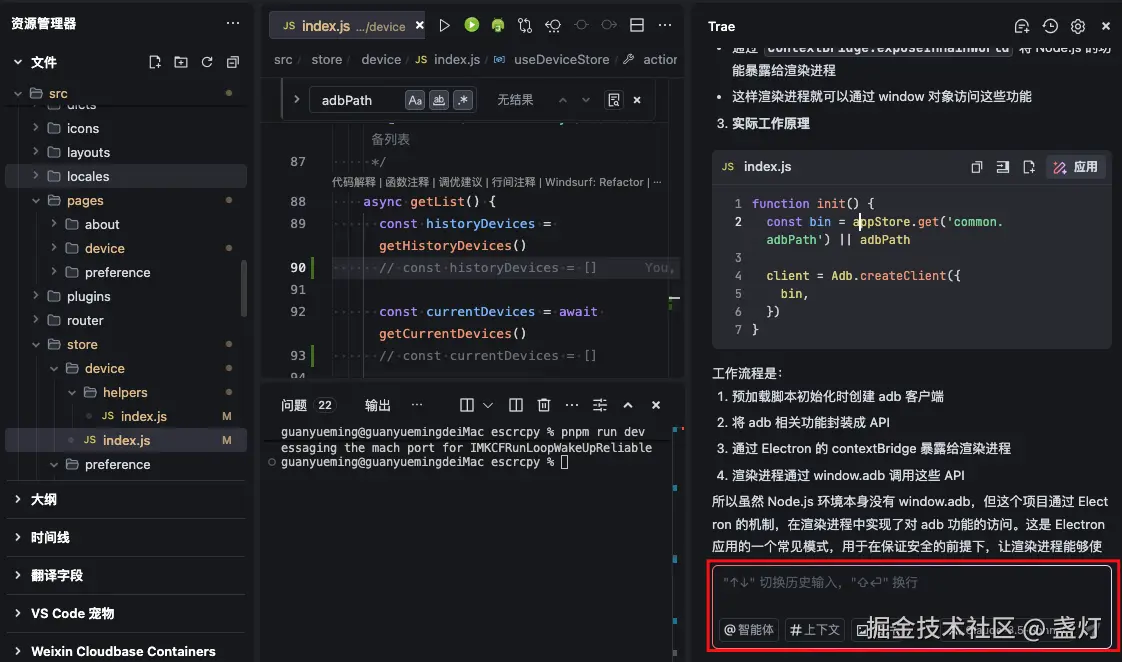This screenshot has width=1122, height=662.
Task: Collapse the pages folder
Action: click(x=35, y=200)
